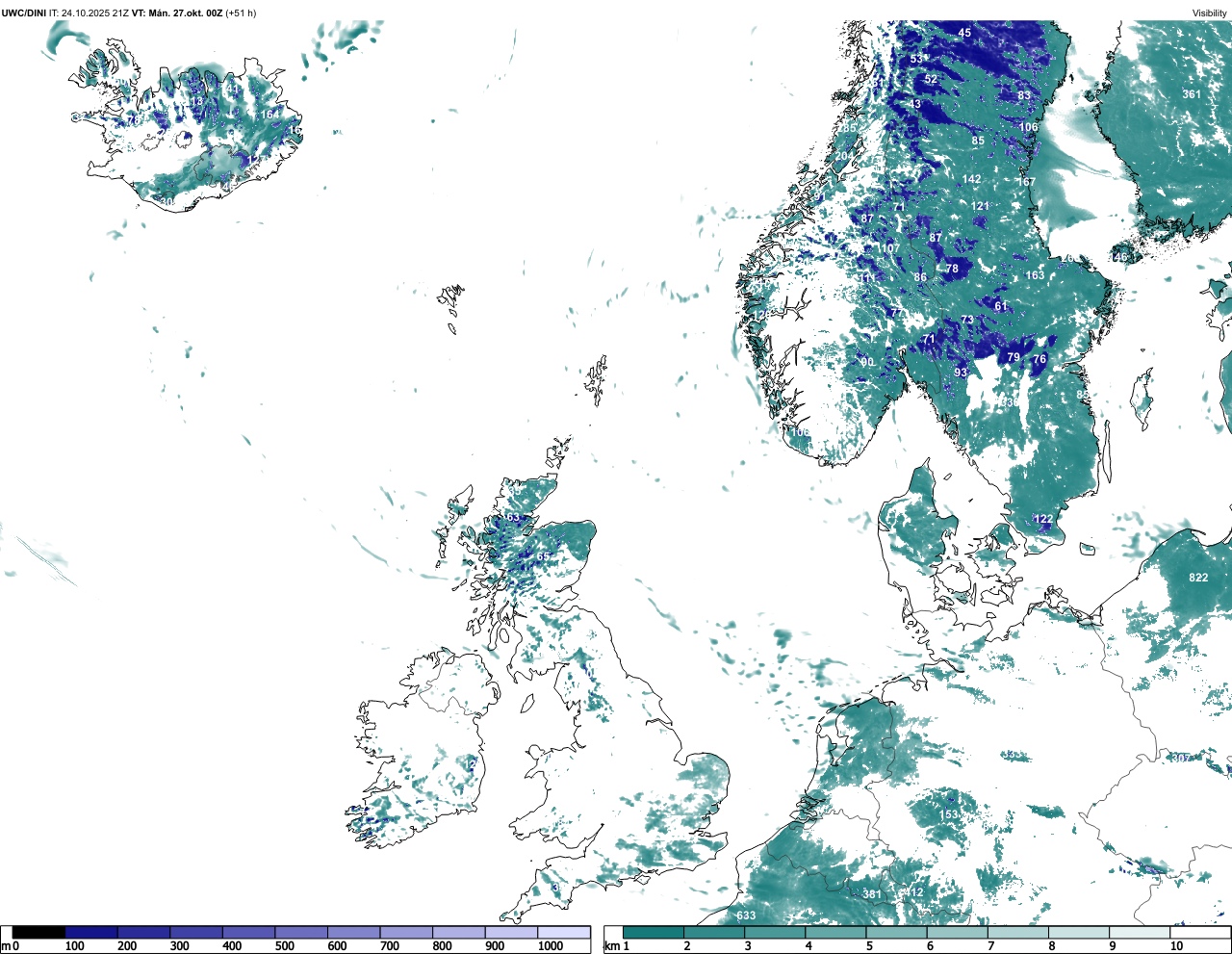This screenshot has width=1232, height=954.
Task: Click the '78' value on dark blue patch
Action: point(952,270)
